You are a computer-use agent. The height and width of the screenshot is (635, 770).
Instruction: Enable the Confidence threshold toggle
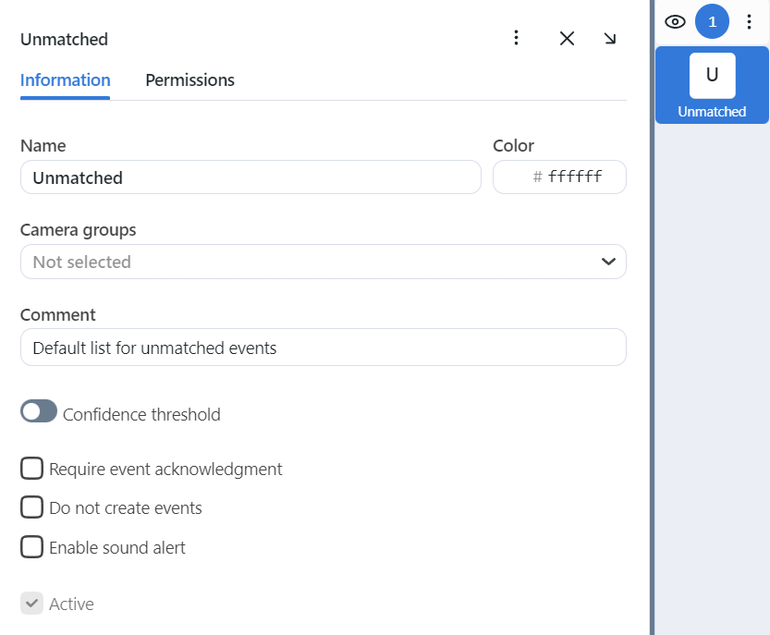tap(39, 412)
